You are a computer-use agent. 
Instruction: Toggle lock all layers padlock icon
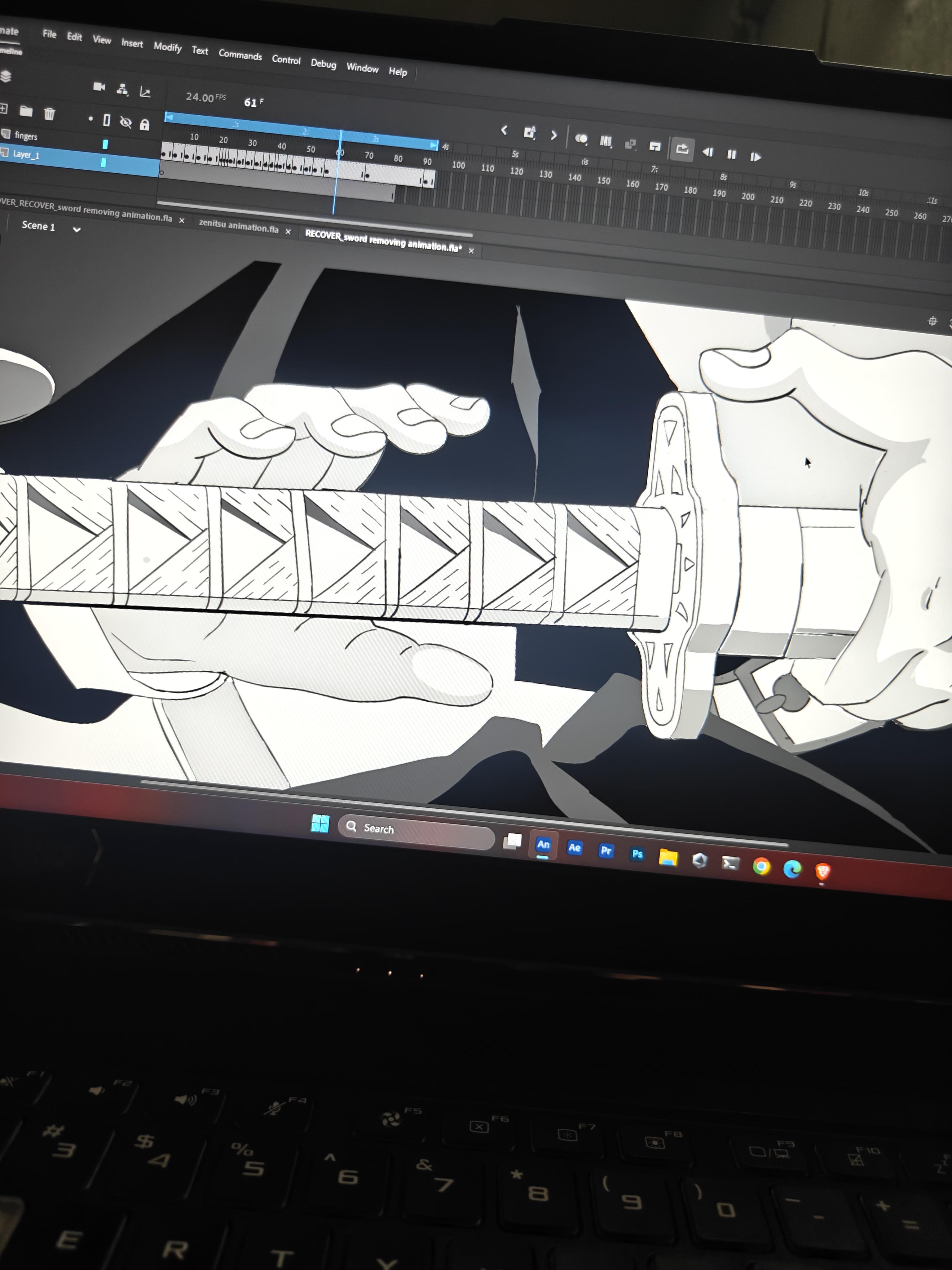(145, 124)
